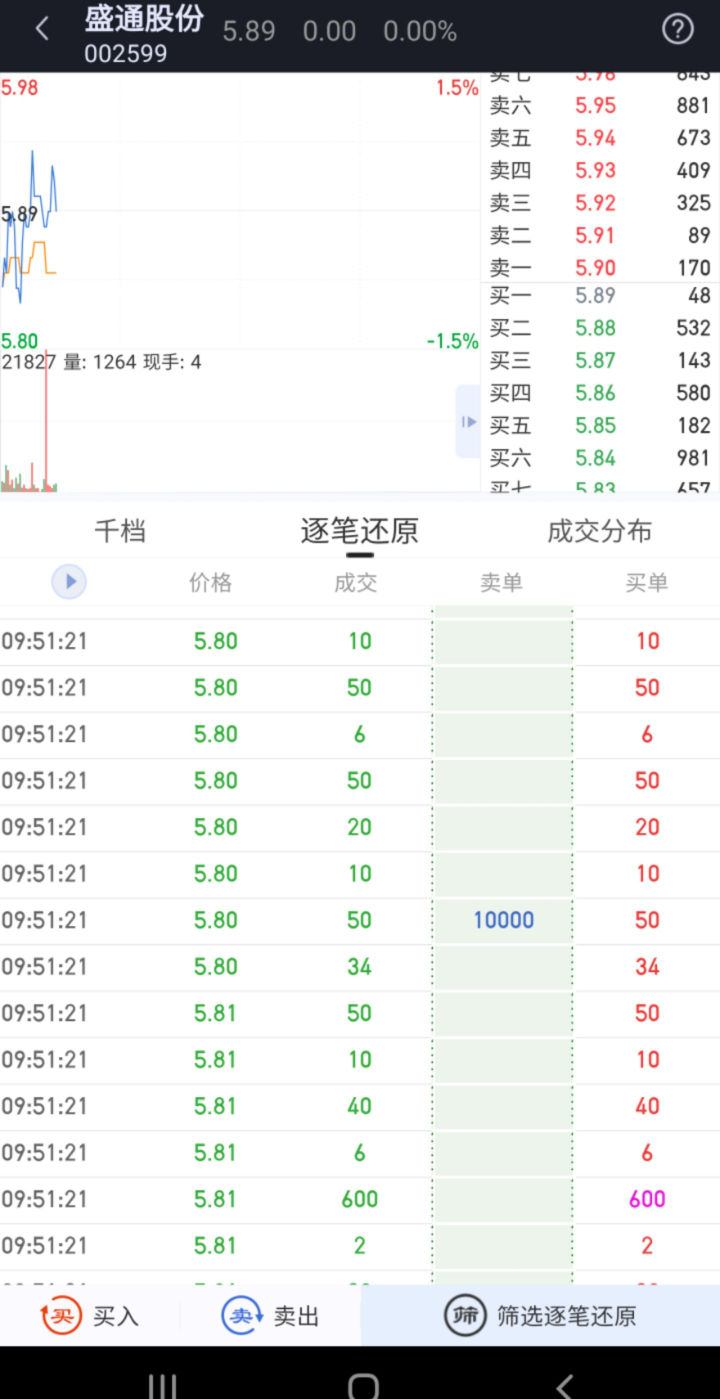Image resolution: width=720 pixels, height=1399 pixels.
Task: Tap the magenta 600 buy order
Action: (x=647, y=1199)
